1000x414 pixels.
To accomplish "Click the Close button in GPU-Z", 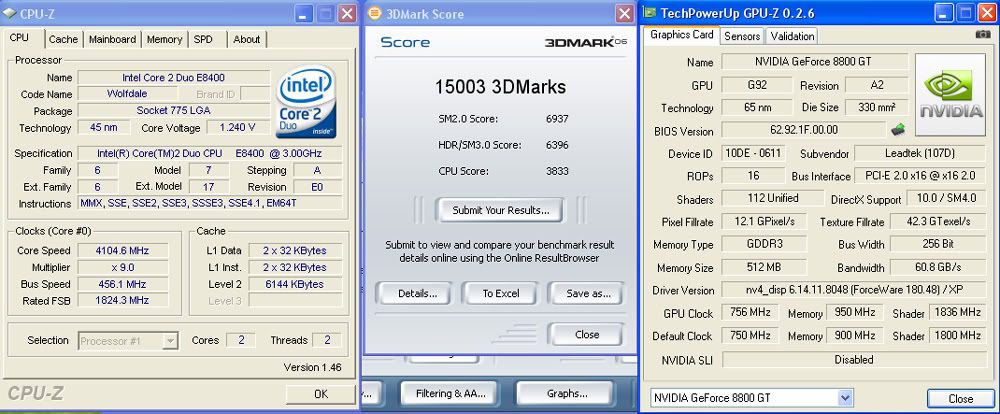I will (960, 399).
